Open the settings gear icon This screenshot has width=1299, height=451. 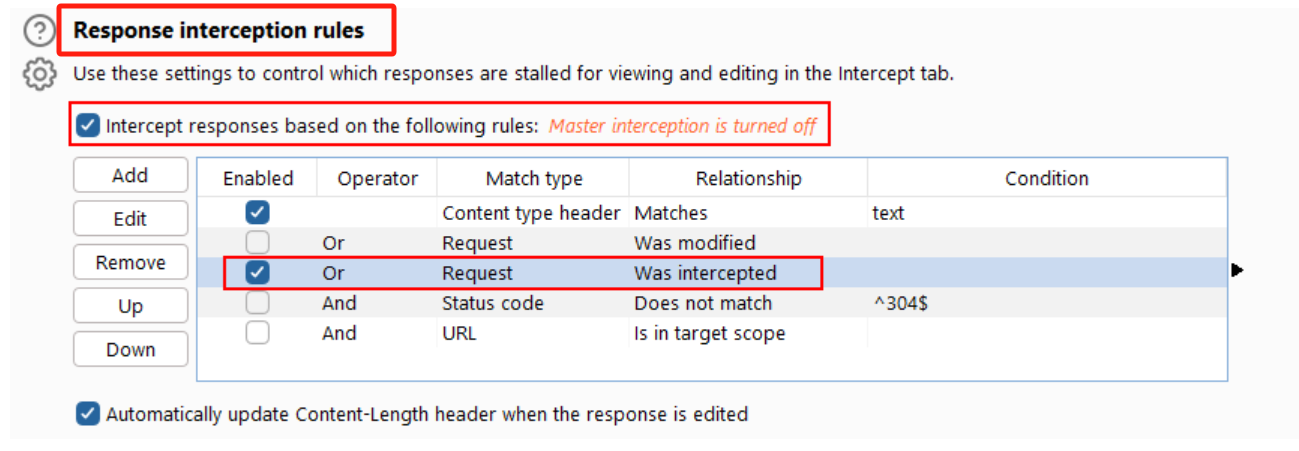coord(38,74)
